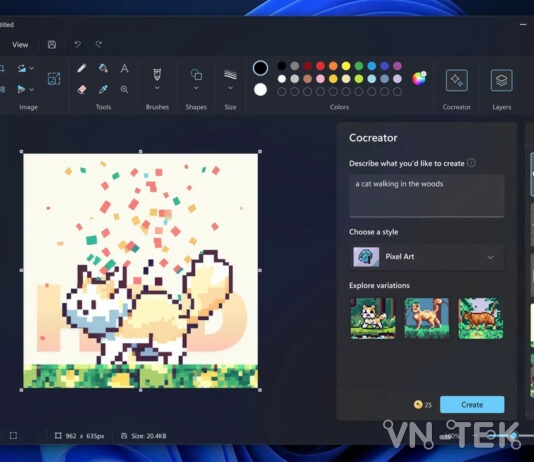This screenshot has width=534, height=462.
Task: Select the Color picker eyedropper tool
Action: [103, 89]
